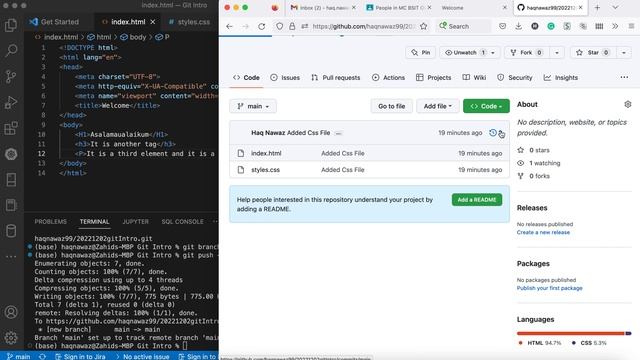Expand the main branch selector
This screenshot has height=360, width=640.
click(253, 106)
